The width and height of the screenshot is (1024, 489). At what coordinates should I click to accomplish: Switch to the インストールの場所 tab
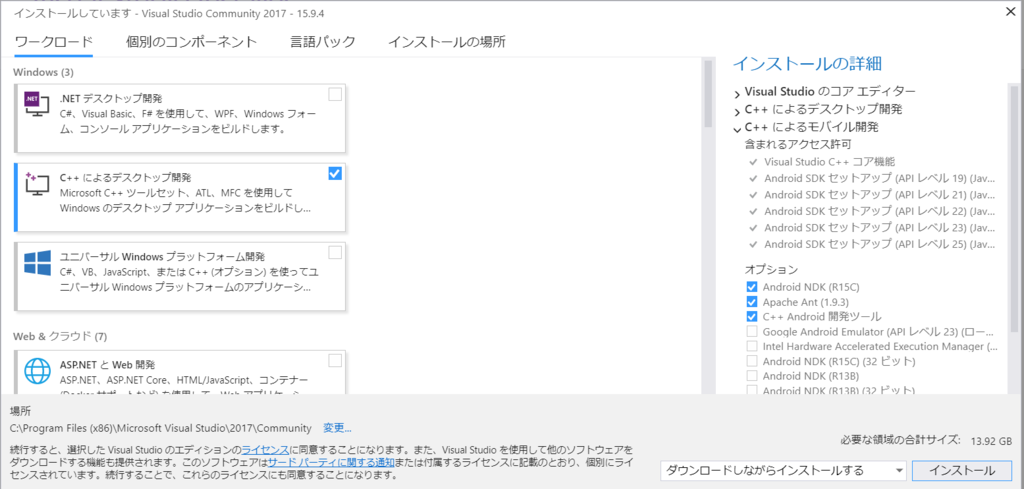pyautogui.click(x=447, y=42)
